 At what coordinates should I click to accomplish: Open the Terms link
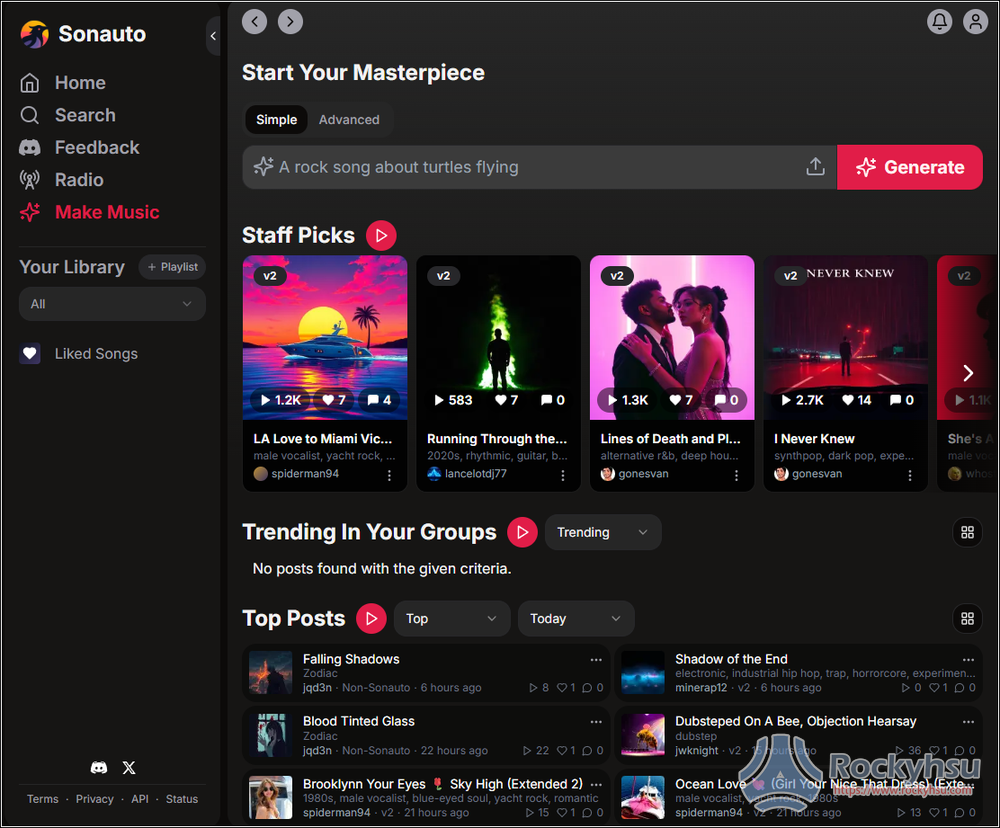click(43, 799)
